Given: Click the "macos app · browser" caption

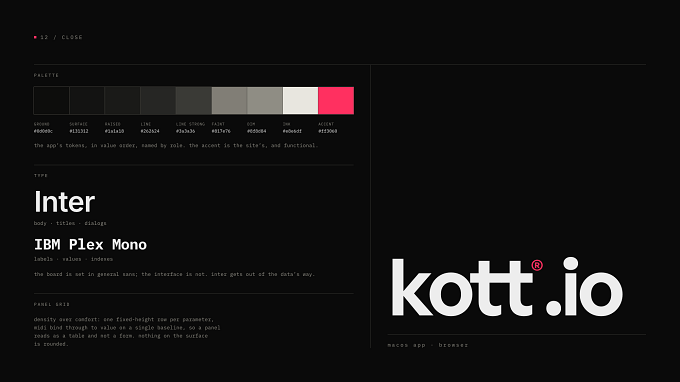Looking at the screenshot, I should click(x=428, y=345).
